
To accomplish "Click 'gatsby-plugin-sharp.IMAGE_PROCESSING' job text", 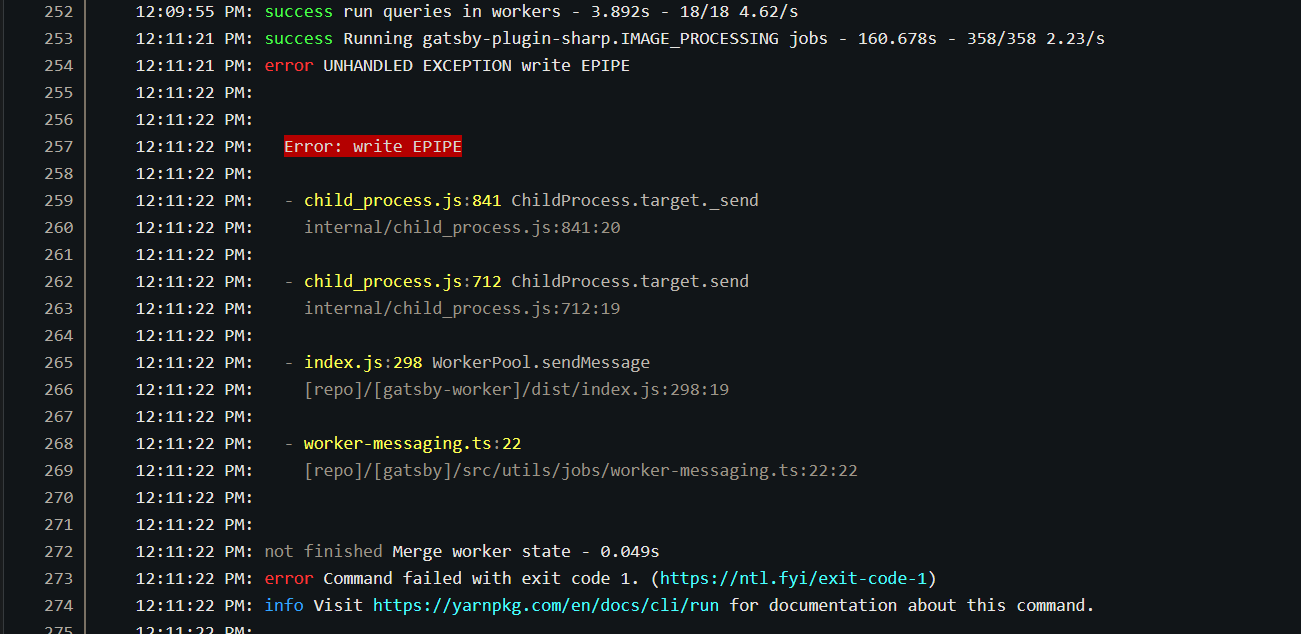I will (x=601, y=39).
